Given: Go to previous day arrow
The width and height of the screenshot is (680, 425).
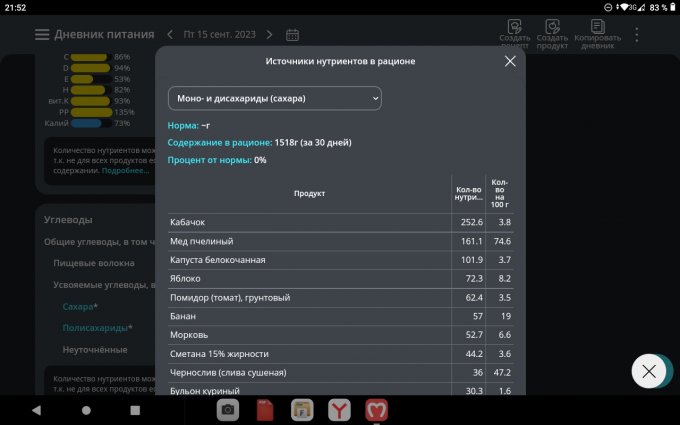Looking at the screenshot, I should [x=170, y=35].
